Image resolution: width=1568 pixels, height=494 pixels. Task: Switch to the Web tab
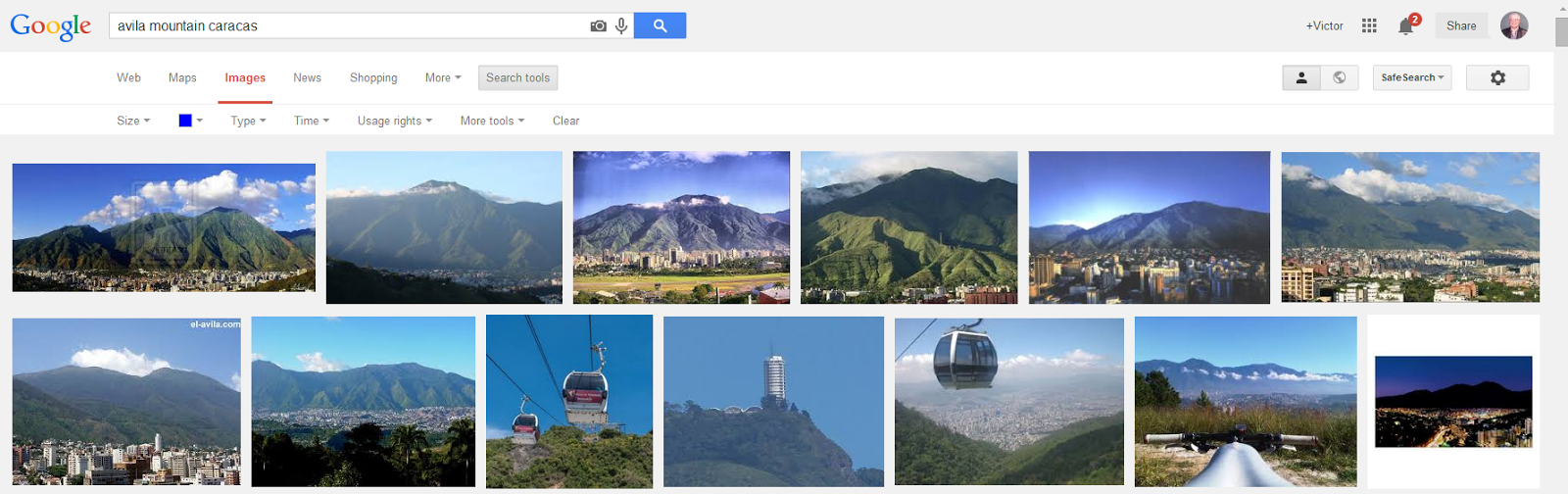click(128, 77)
